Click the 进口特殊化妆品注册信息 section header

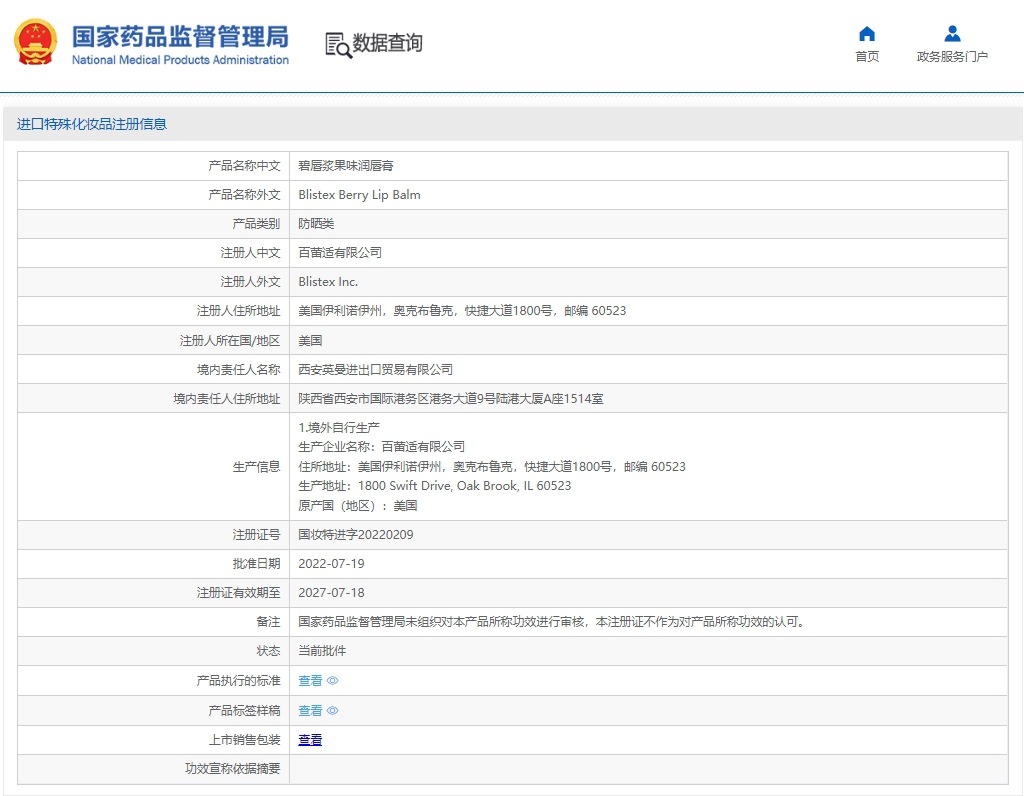[x=92, y=124]
